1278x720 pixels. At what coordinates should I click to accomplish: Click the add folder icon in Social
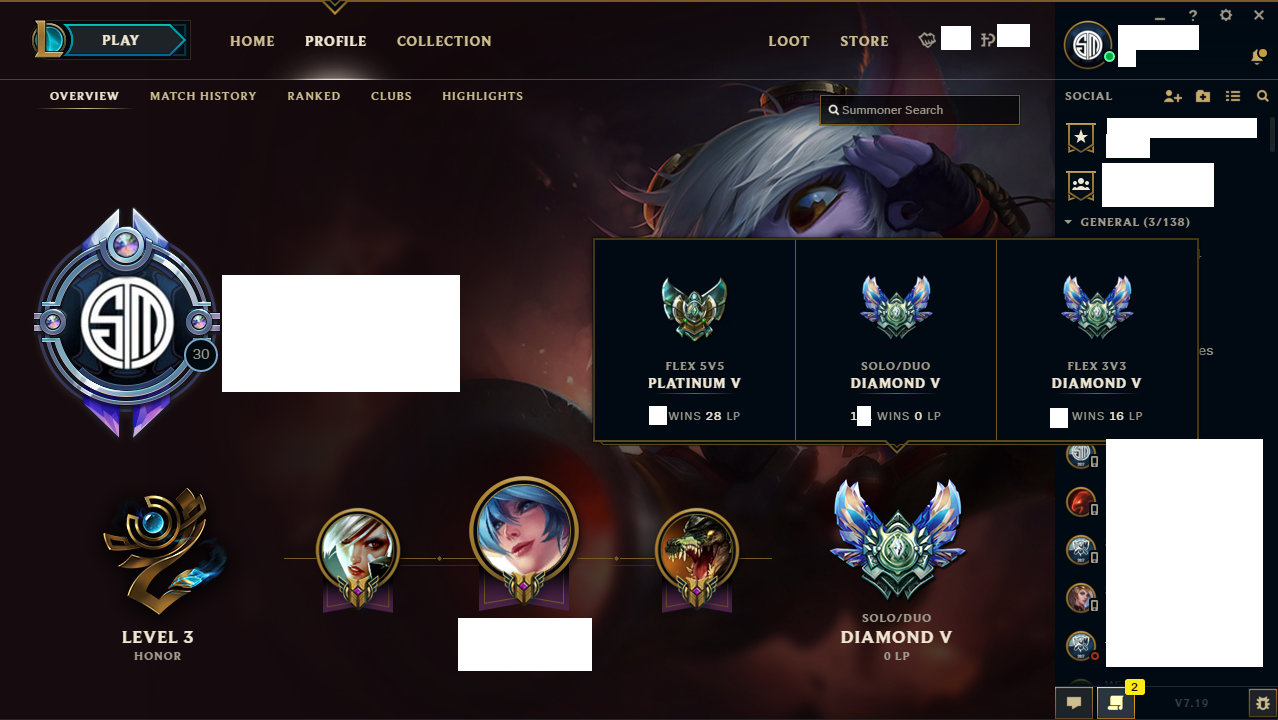(1203, 96)
